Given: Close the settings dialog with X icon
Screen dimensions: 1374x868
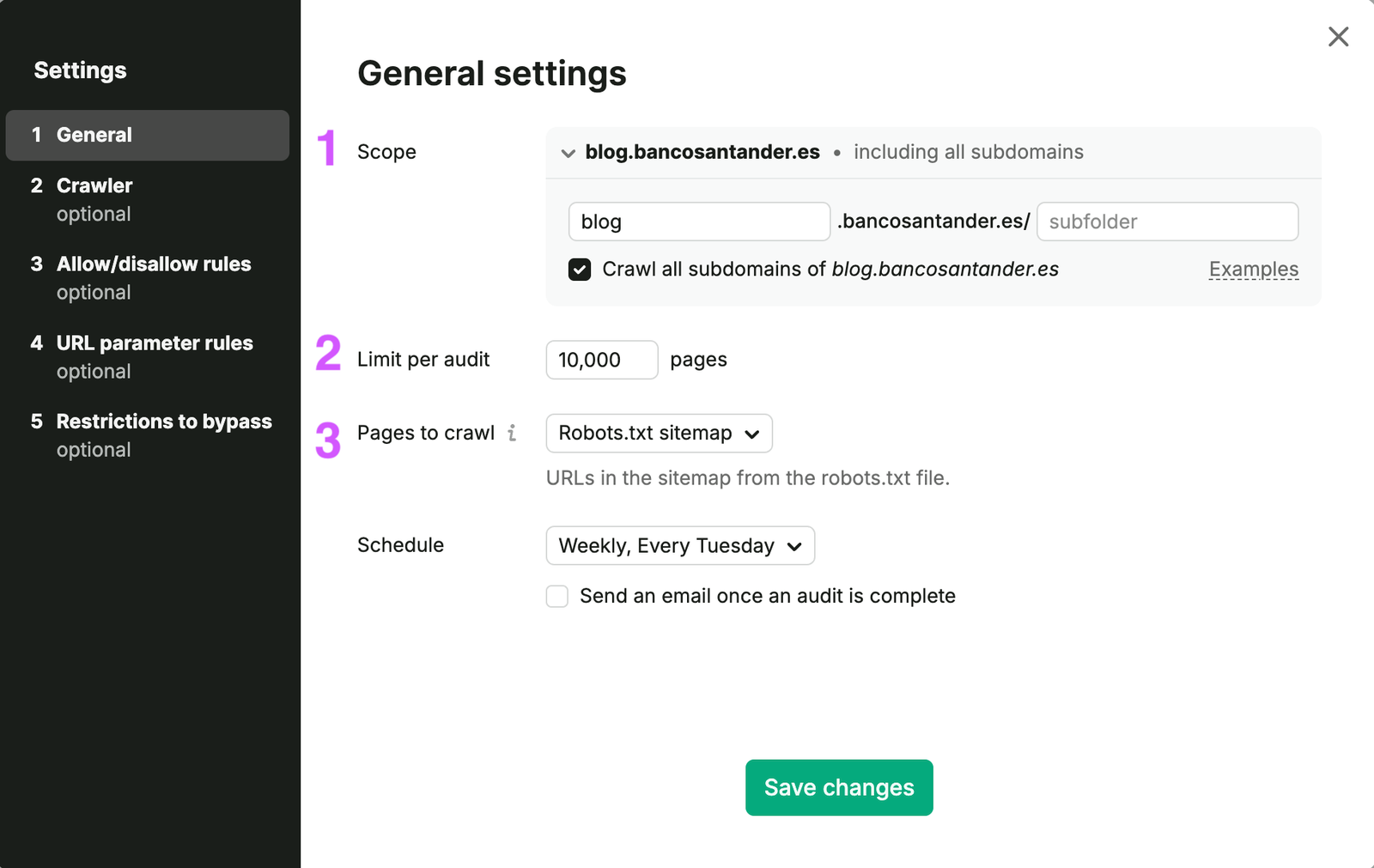Looking at the screenshot, I should click(x=1338, y=37).
